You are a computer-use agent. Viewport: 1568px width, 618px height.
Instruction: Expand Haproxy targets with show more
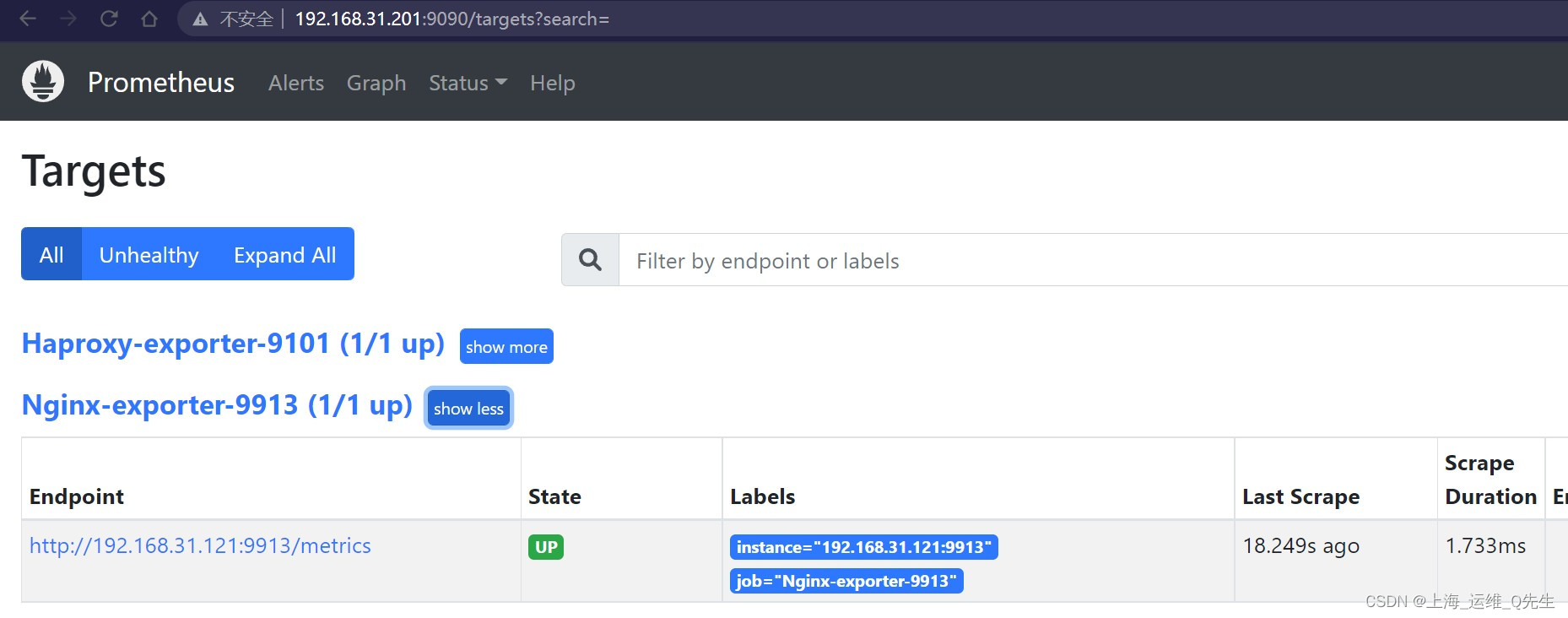click(506, 346)
